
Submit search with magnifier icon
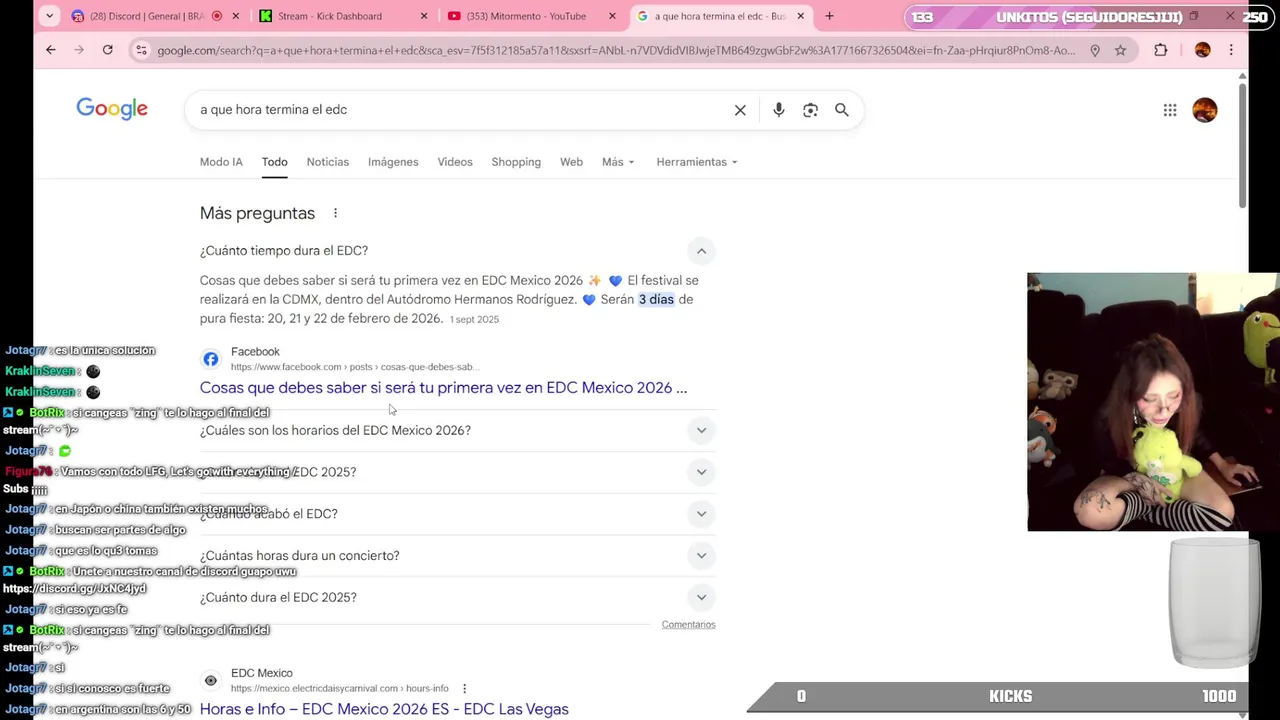click(842, 110)
